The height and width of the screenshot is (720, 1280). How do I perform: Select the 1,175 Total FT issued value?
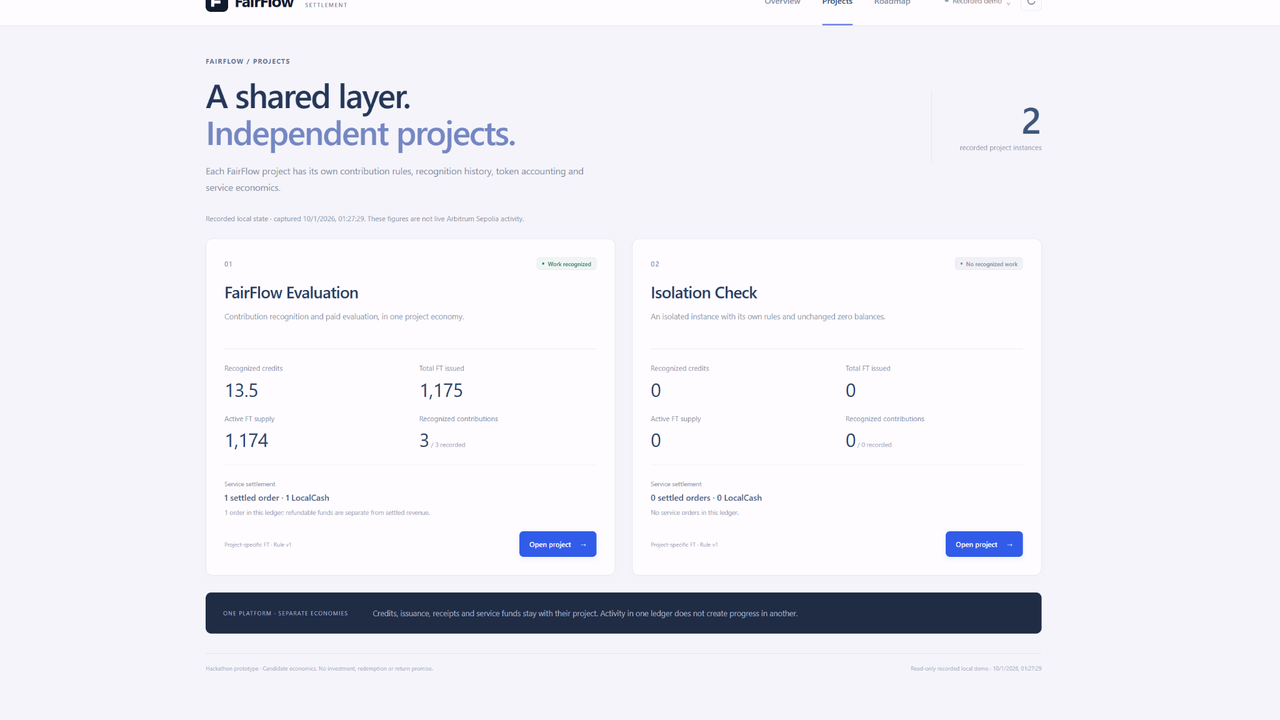pyautogui.click(x=441, y=390)
